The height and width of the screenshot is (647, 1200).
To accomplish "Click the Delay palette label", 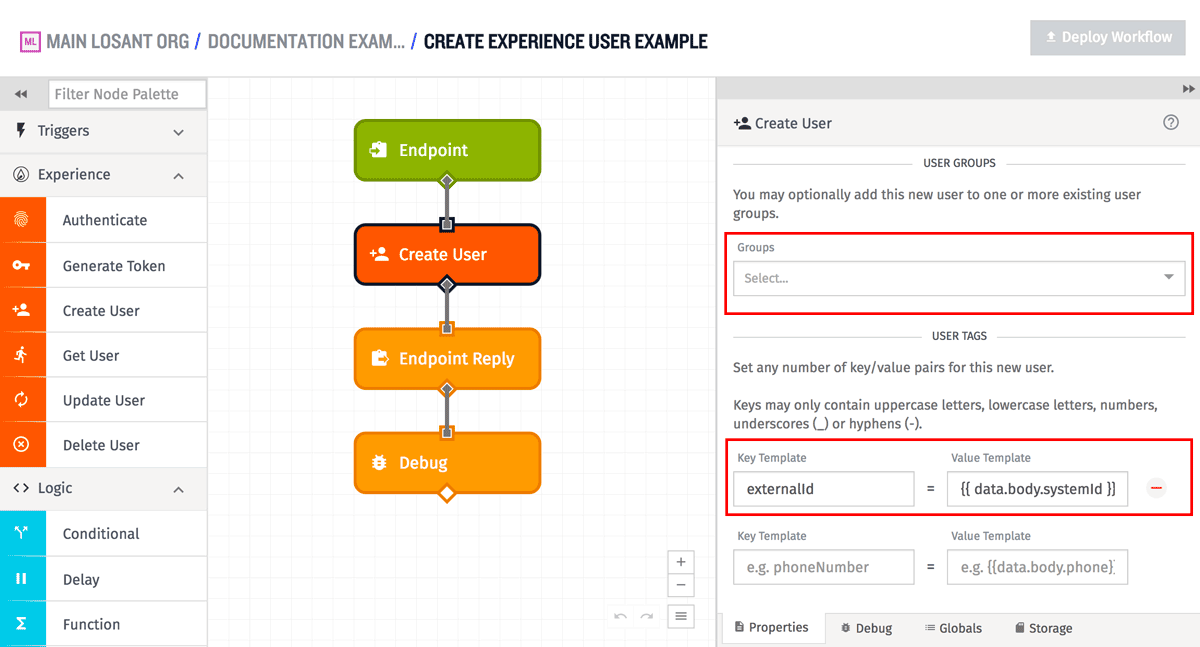I will click(81, 579).
